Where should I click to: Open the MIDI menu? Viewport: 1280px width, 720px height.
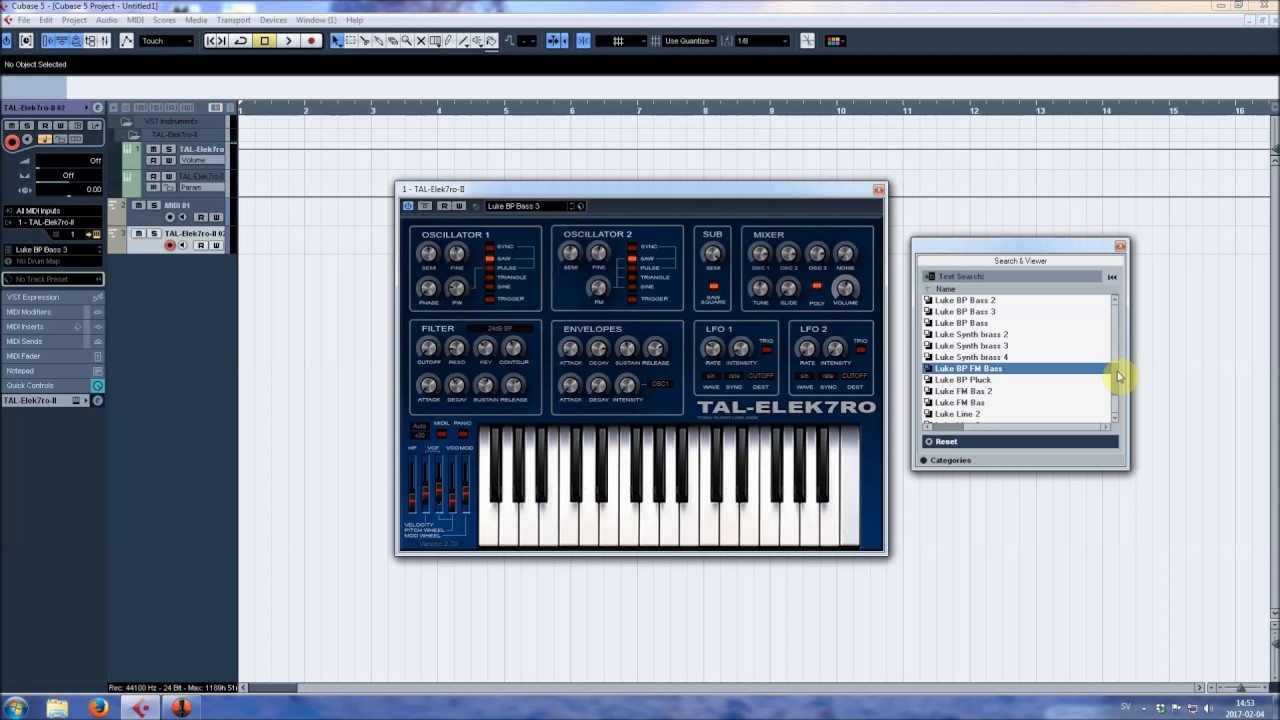click(135, 20)
